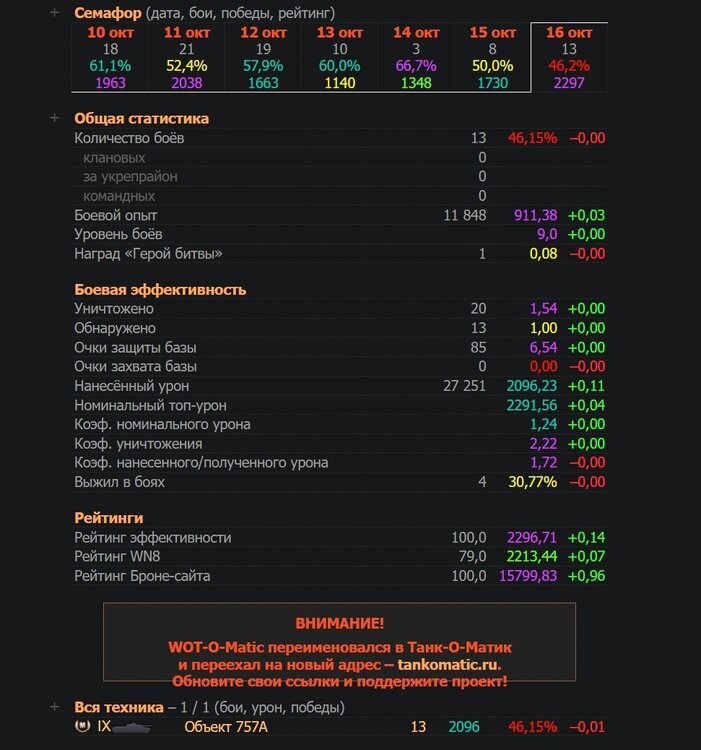Click the Очки защиты базы label
The width and height of the screenshot is (701, 750).
(135, 347)
